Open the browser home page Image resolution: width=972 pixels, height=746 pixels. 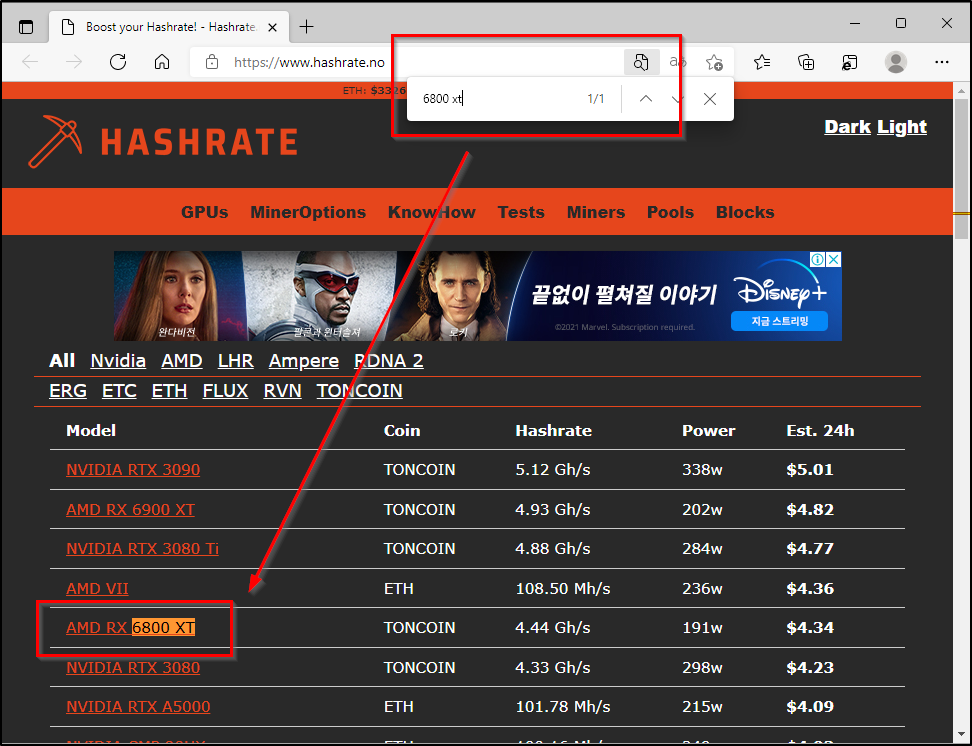pyautogui.click(x=162, y=62)
